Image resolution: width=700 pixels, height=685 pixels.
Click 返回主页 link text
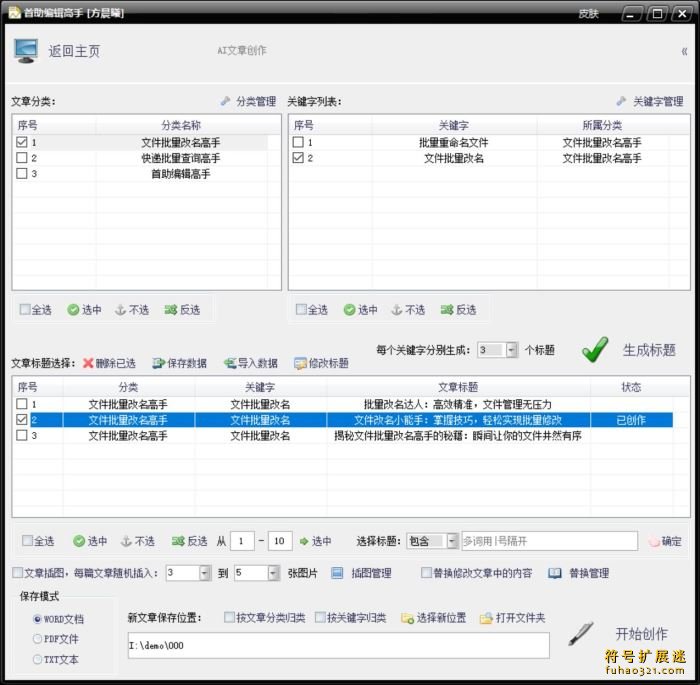(74, 51)
